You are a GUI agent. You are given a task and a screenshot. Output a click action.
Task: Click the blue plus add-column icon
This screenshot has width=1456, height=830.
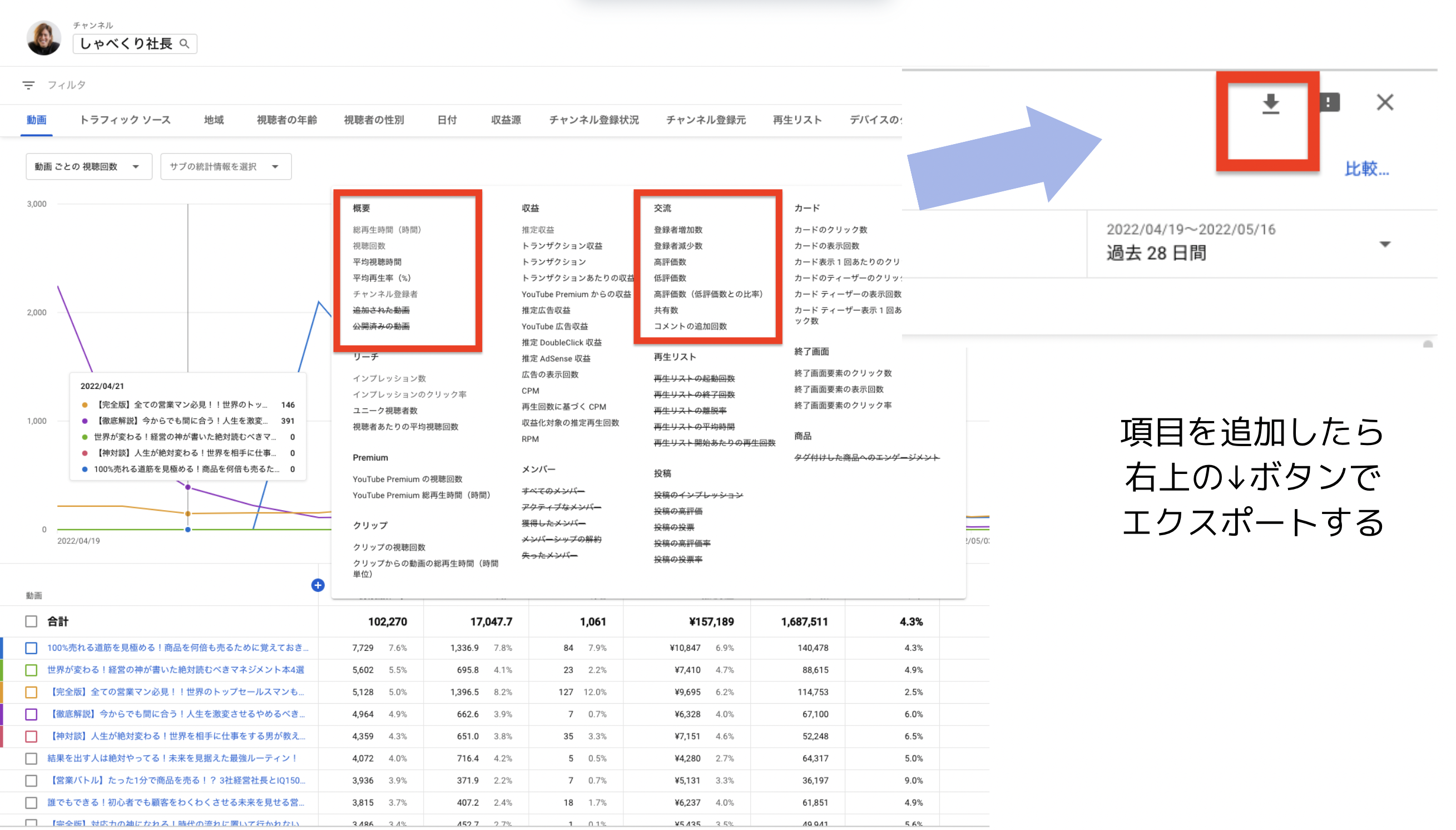[x=318, y=585]
